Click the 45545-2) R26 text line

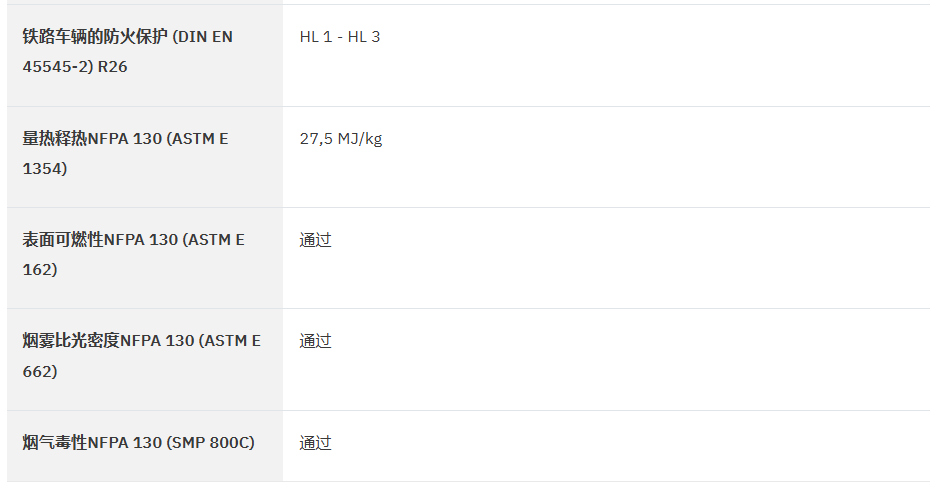tap(75, 66)
